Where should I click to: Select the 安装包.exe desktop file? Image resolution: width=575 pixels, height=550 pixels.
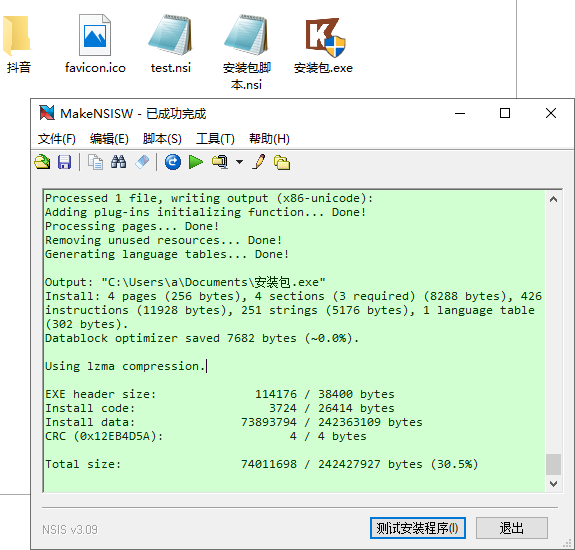[x=323, y=45]
